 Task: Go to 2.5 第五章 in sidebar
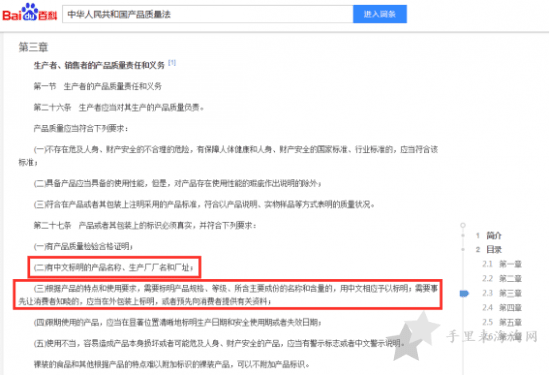click(502, 322)
